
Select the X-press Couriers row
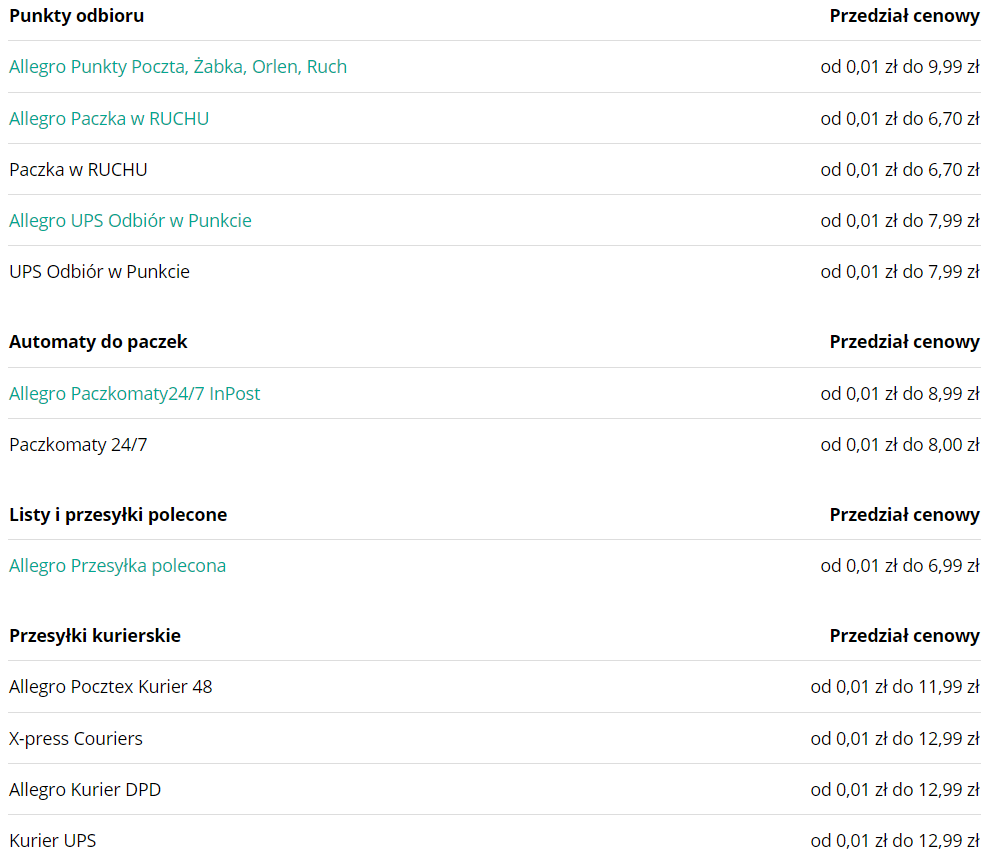click(x=494, y=738)
